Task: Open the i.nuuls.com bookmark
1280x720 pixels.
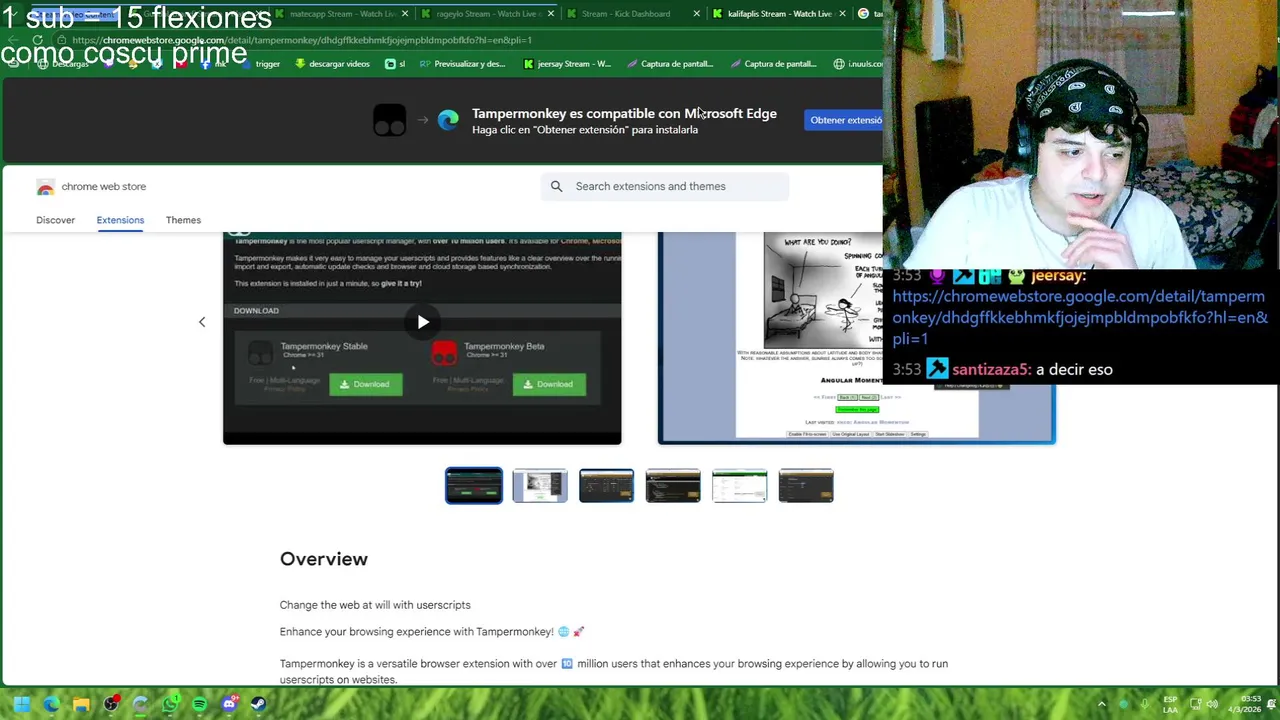Action: [859, 64]
